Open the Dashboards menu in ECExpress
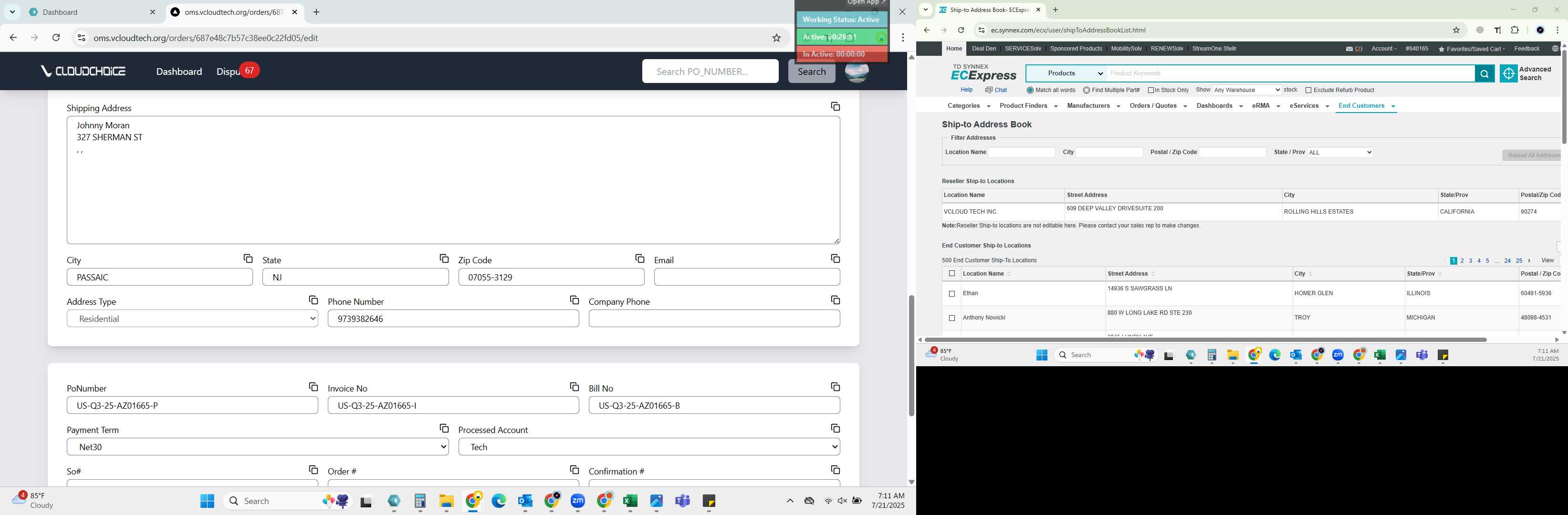Image resolution: width=1568 pixels, height=515 pixels. pos(1219,106)
